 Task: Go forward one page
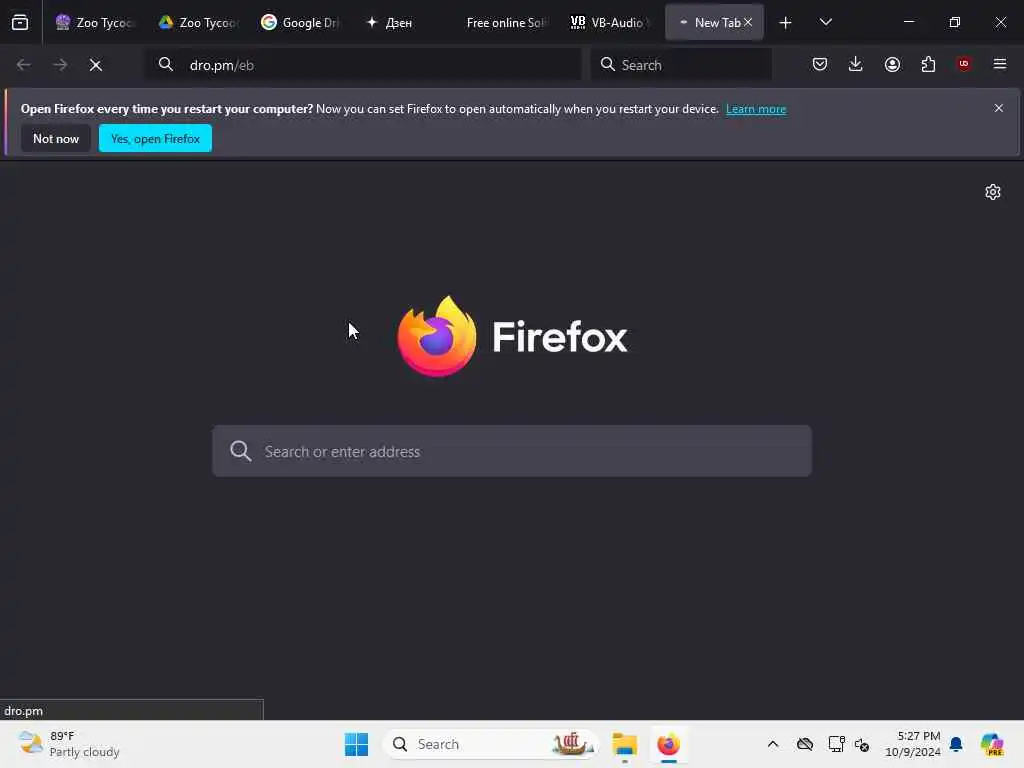[x=59, y=65]
